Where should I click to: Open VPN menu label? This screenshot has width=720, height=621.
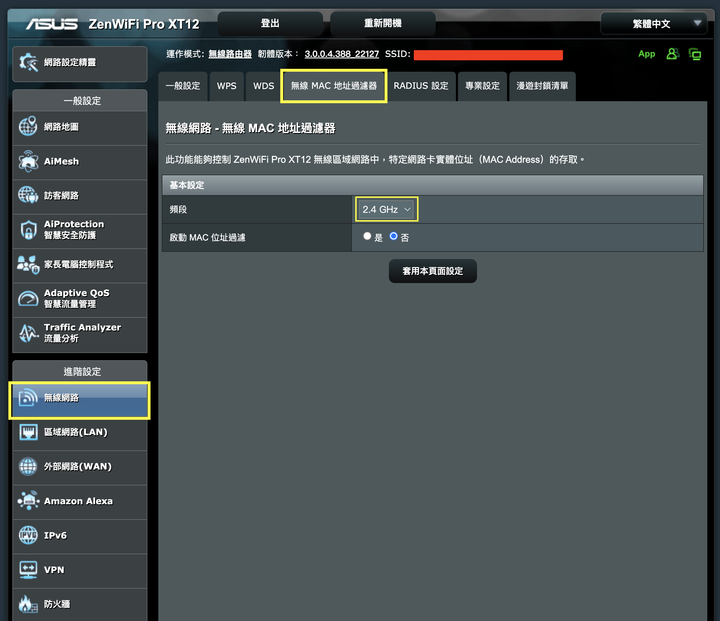(54, 570)
